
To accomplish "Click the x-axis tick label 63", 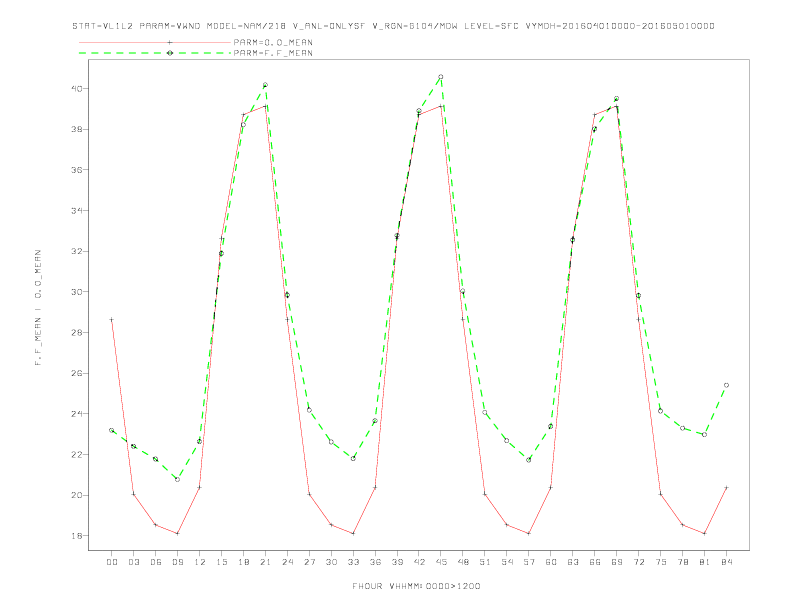I will [573, 562].
